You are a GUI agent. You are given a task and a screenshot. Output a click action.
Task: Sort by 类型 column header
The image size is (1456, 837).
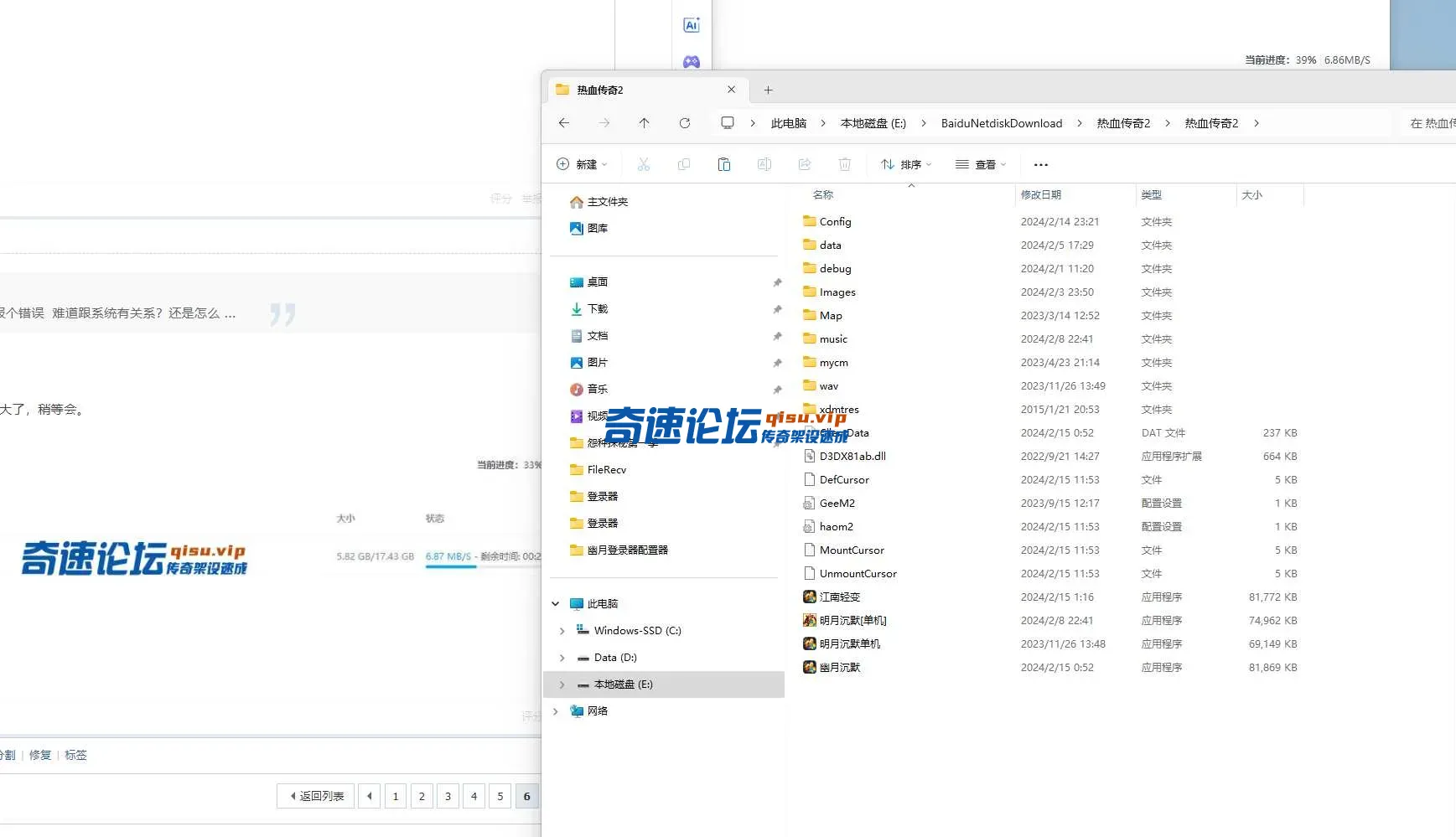(1152, 194)
